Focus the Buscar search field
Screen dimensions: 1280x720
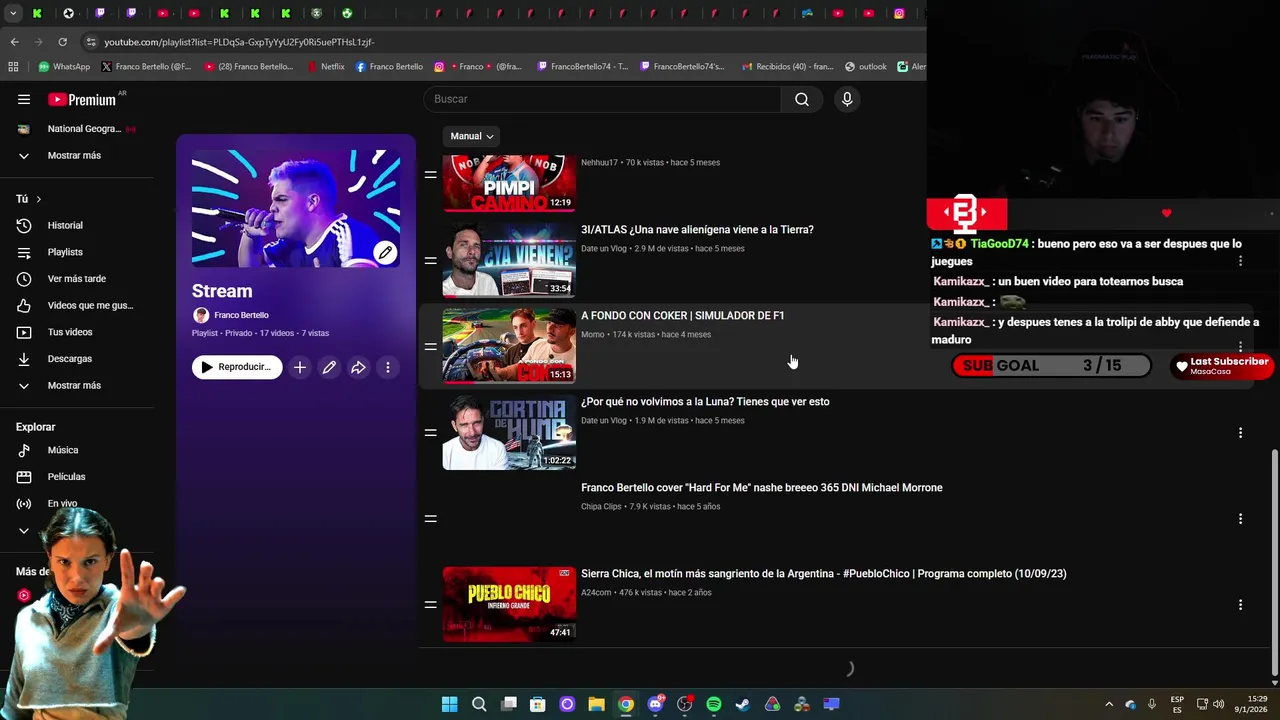click(x=603, y=99)
